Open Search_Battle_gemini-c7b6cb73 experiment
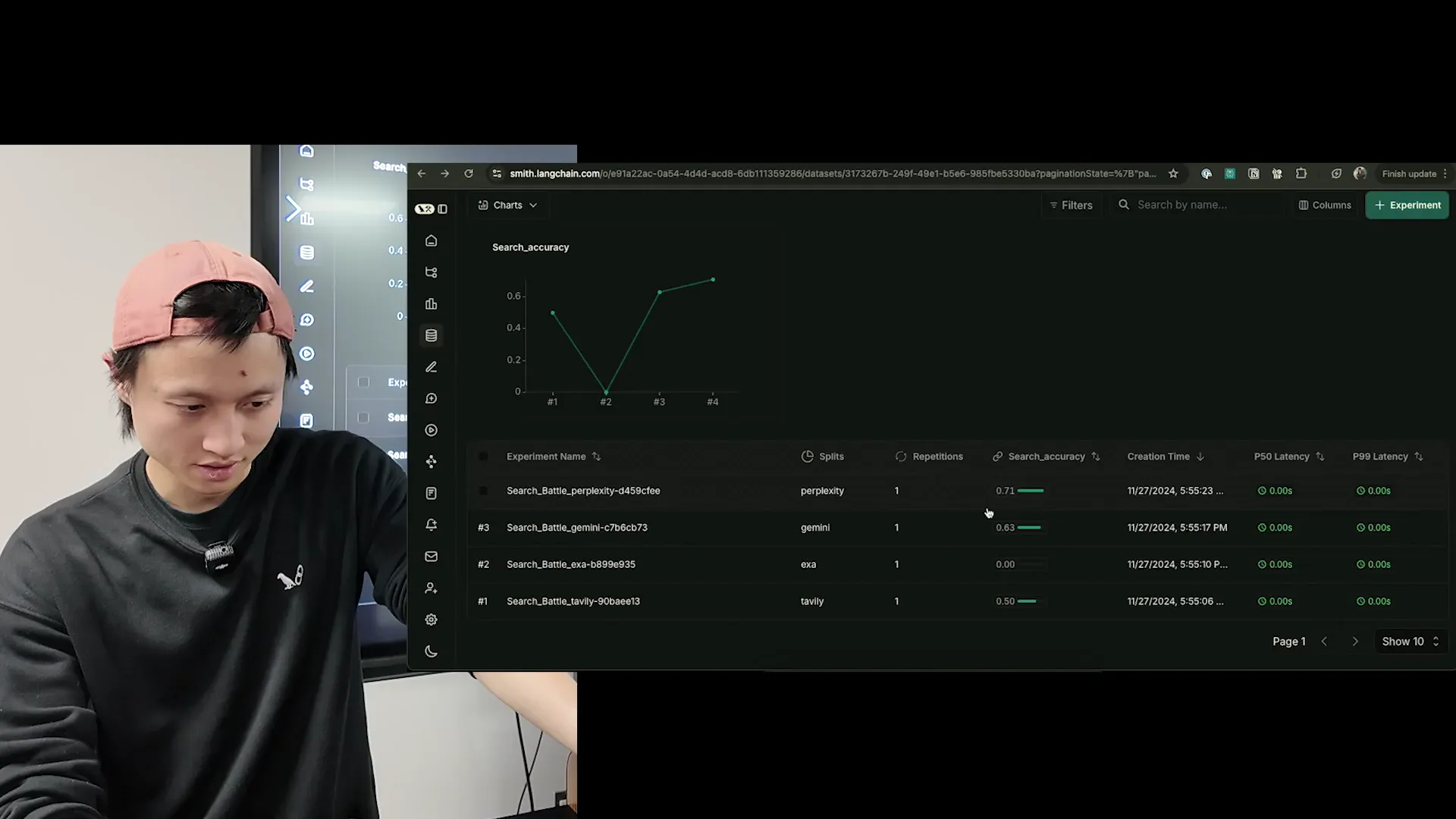Screen dimensions: 1456x819 click(576, 528)
